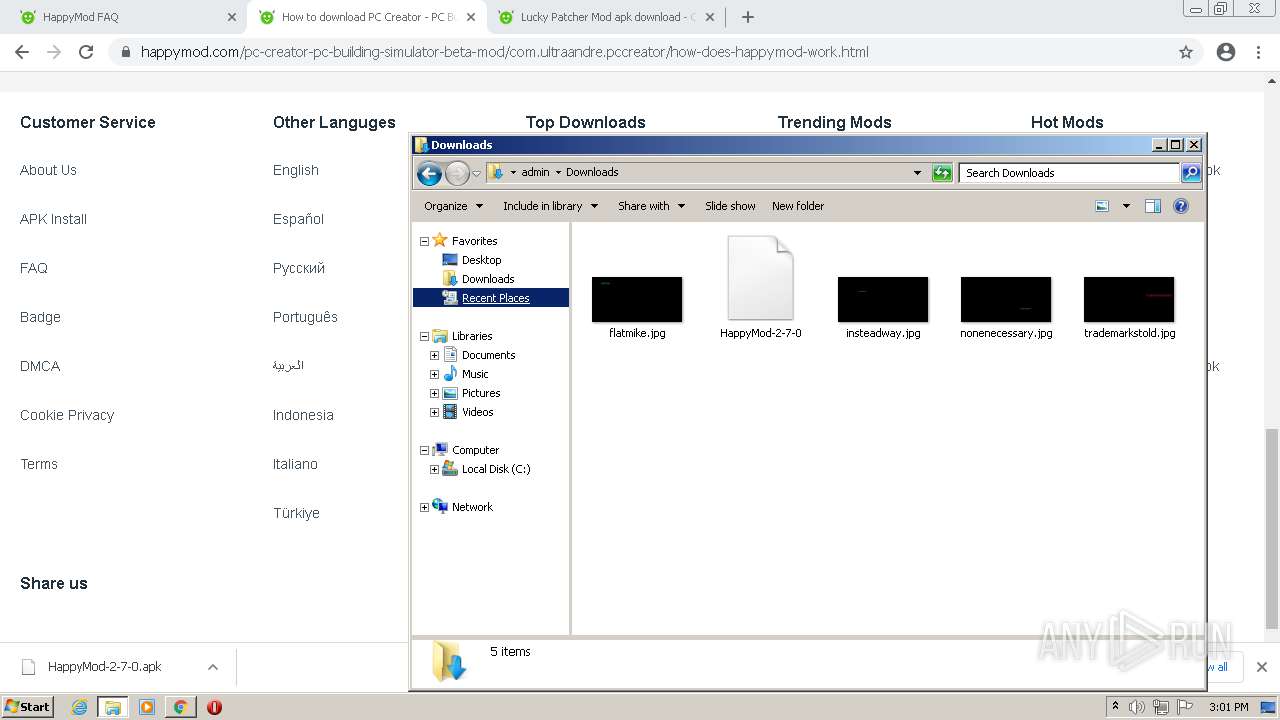Open the view options dropdown arrow
Image resolution: width=1280 pixels, height=720 pixels.
click(1126, 206)
